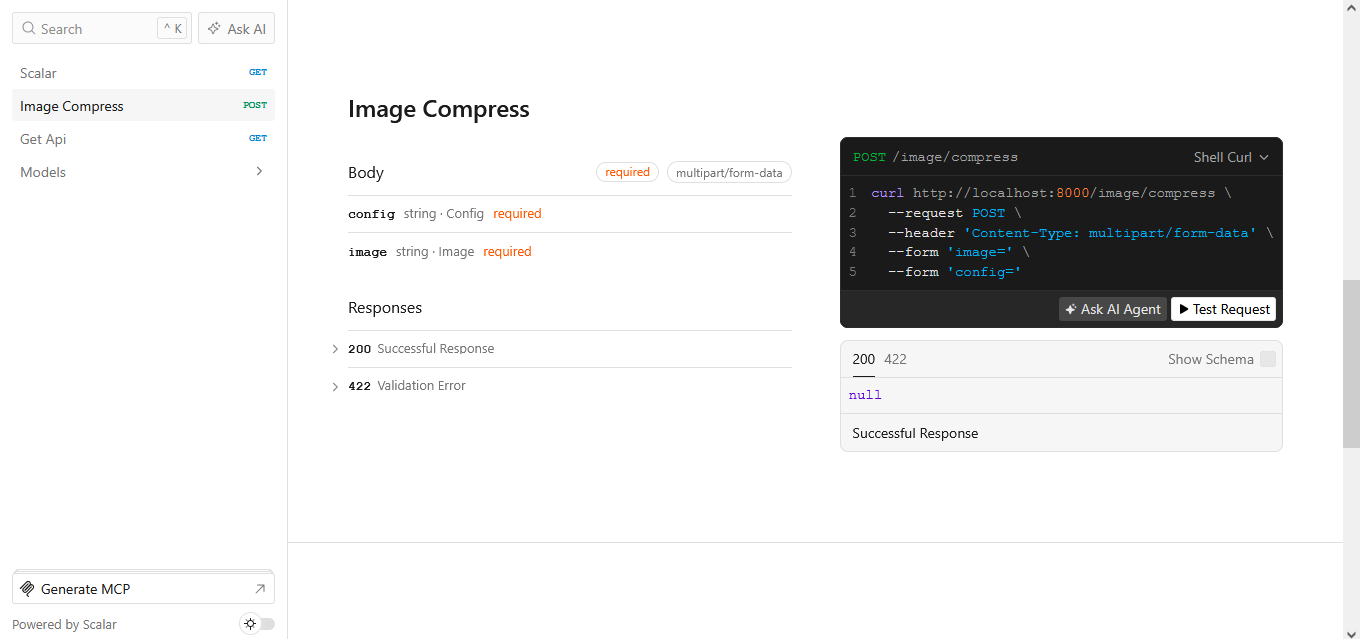Open the Shell Curl language dropdown

click(1231, 157)
